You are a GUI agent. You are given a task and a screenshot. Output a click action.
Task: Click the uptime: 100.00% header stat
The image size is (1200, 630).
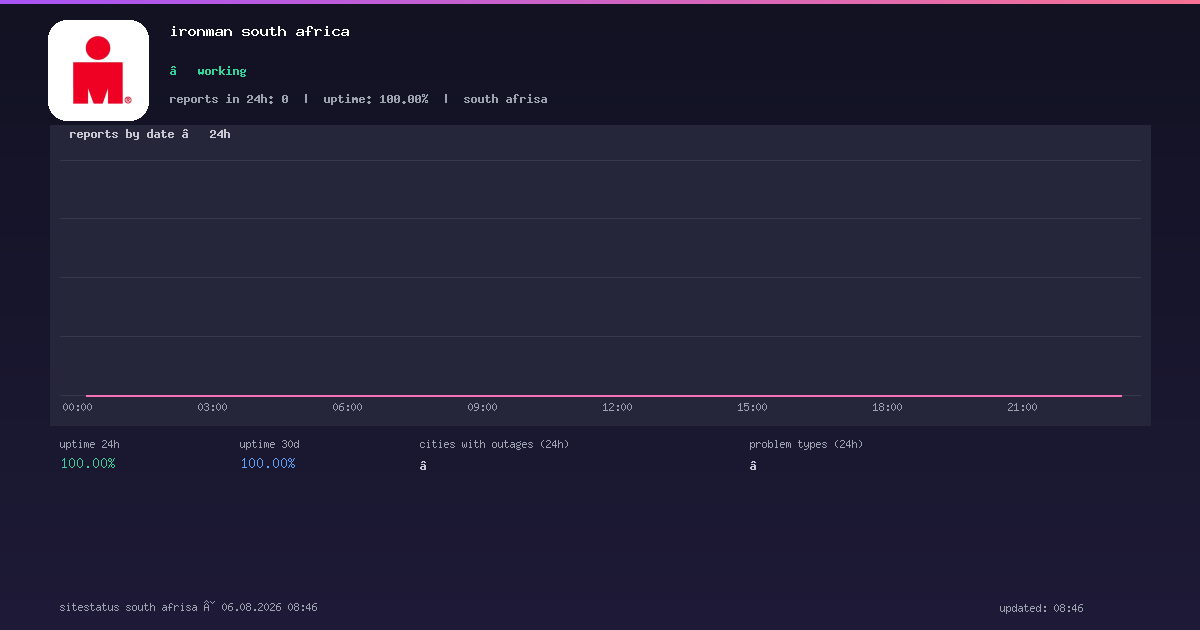tap(376, 99)
